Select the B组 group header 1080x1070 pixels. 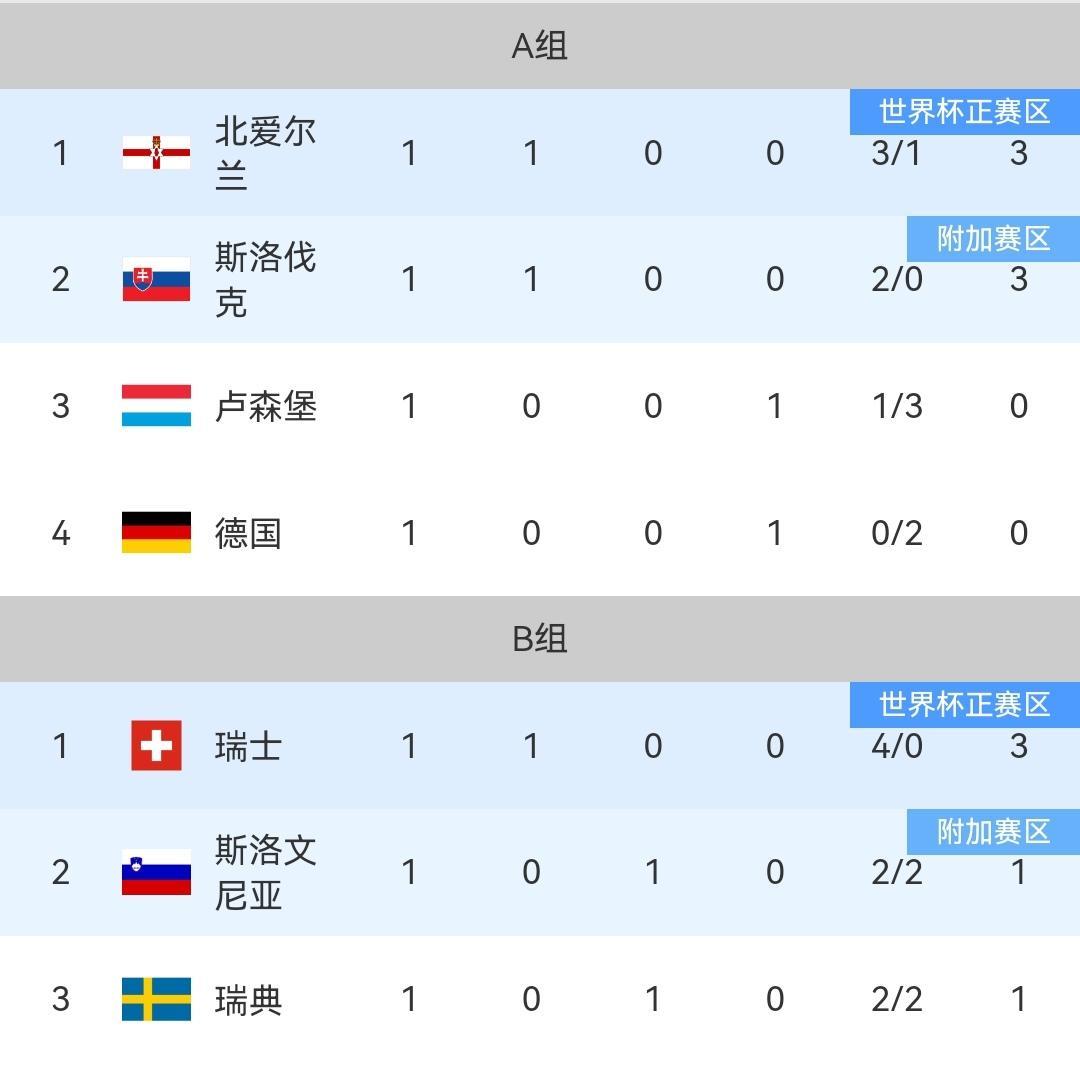[x=540, y=639]
